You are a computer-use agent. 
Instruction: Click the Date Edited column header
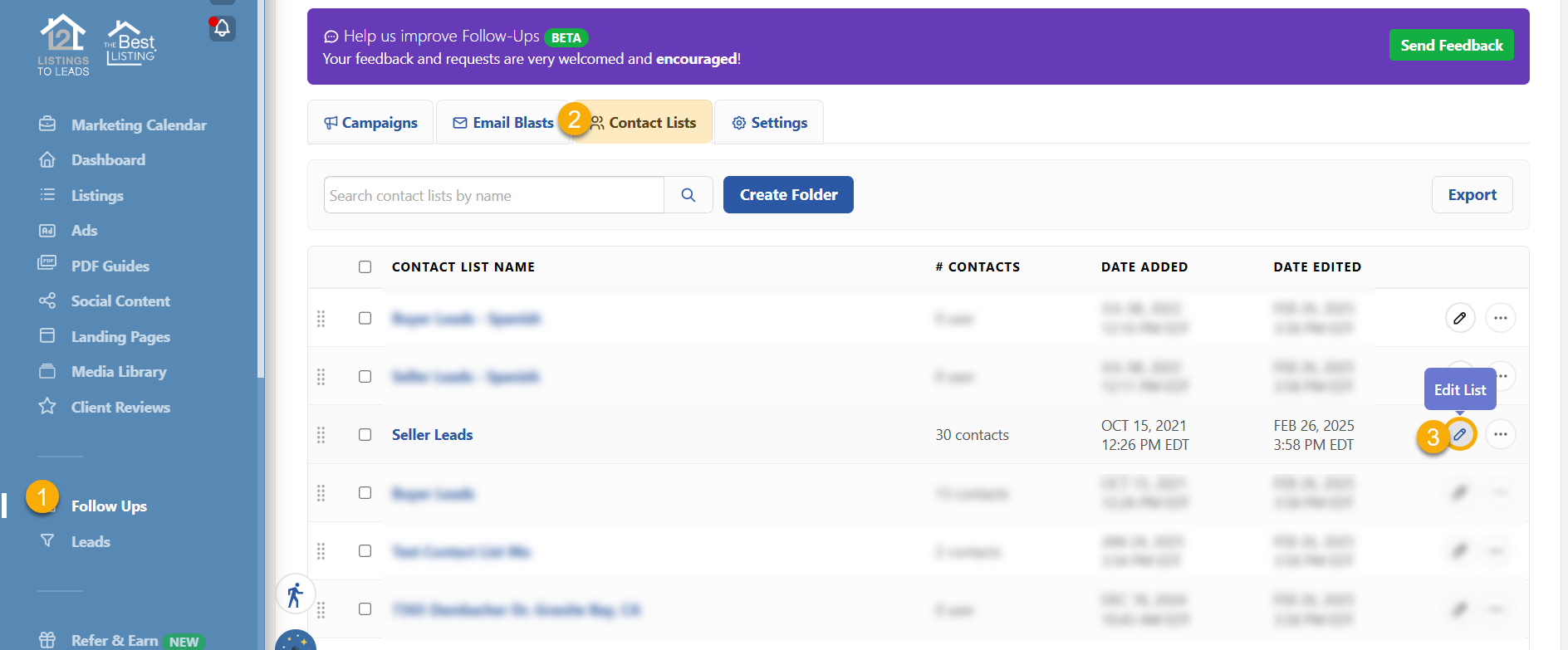(x=1317, y=266)
